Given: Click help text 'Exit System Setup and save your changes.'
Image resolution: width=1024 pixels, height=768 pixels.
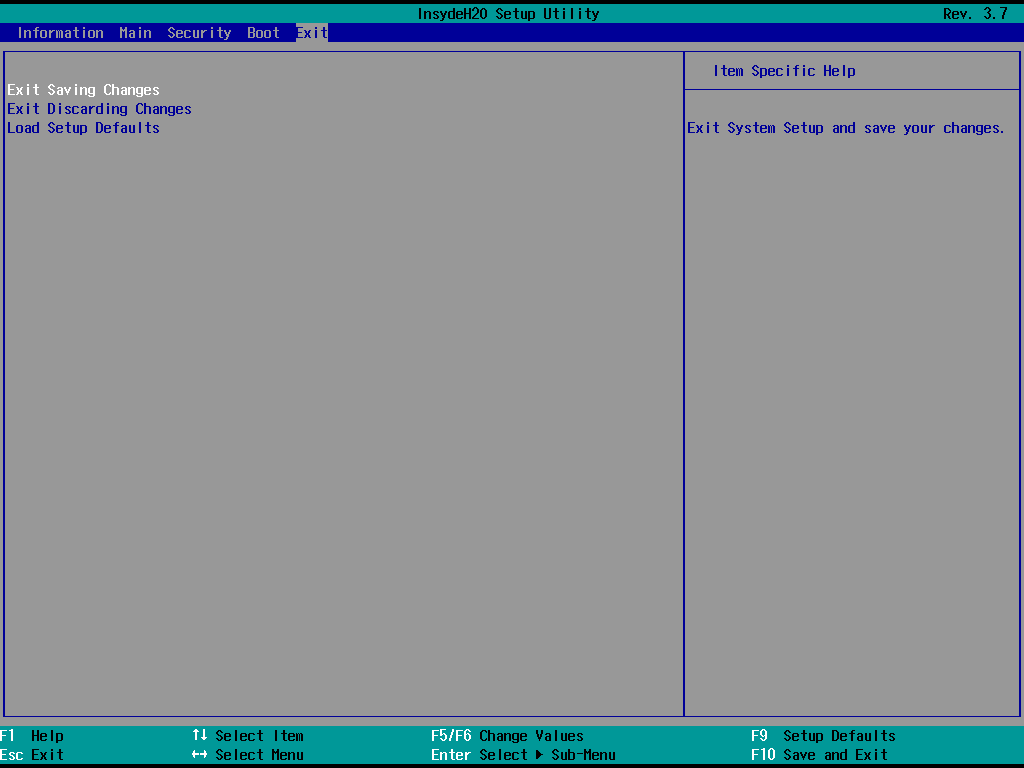Looking at the screenshot, I should (x=846, y=128).
